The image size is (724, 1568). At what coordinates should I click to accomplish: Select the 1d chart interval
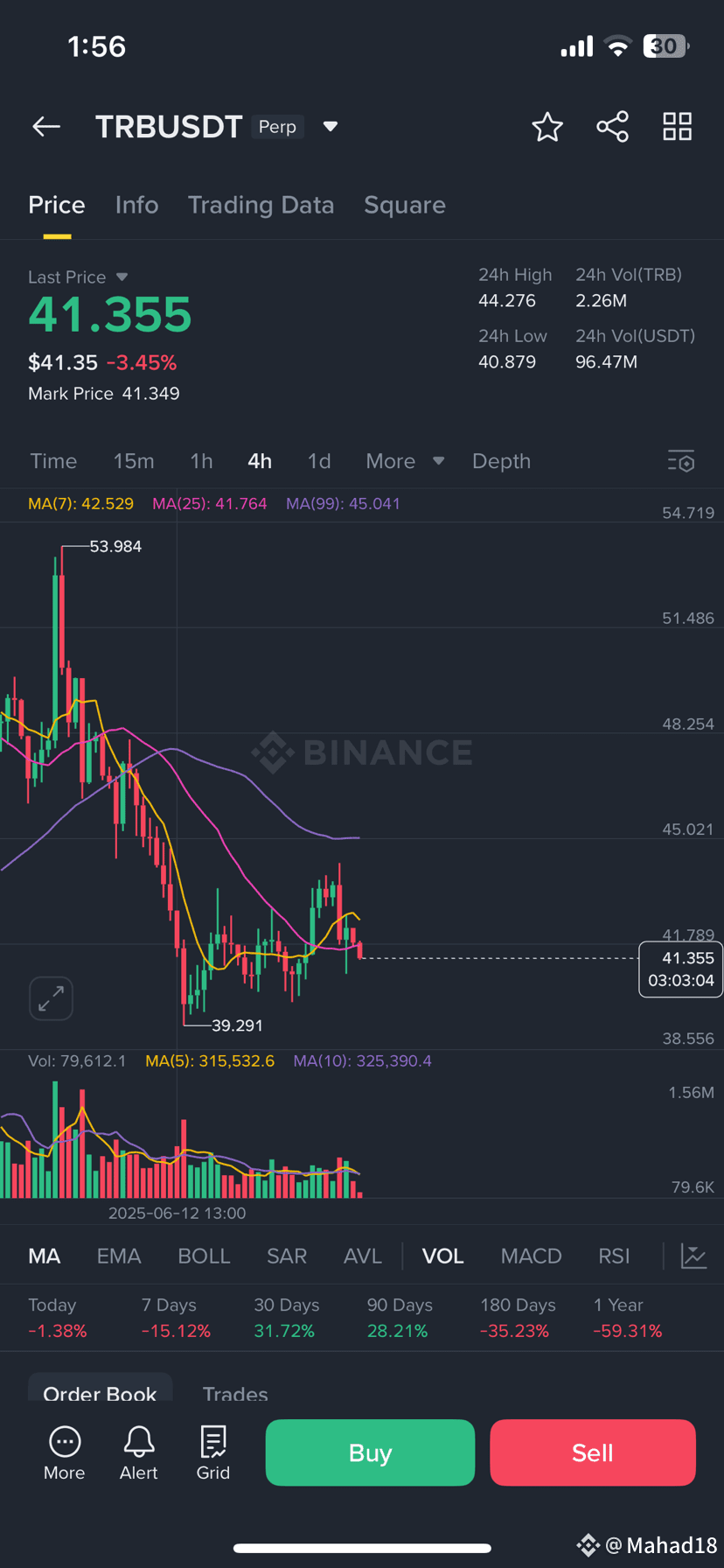pos(319,461)
